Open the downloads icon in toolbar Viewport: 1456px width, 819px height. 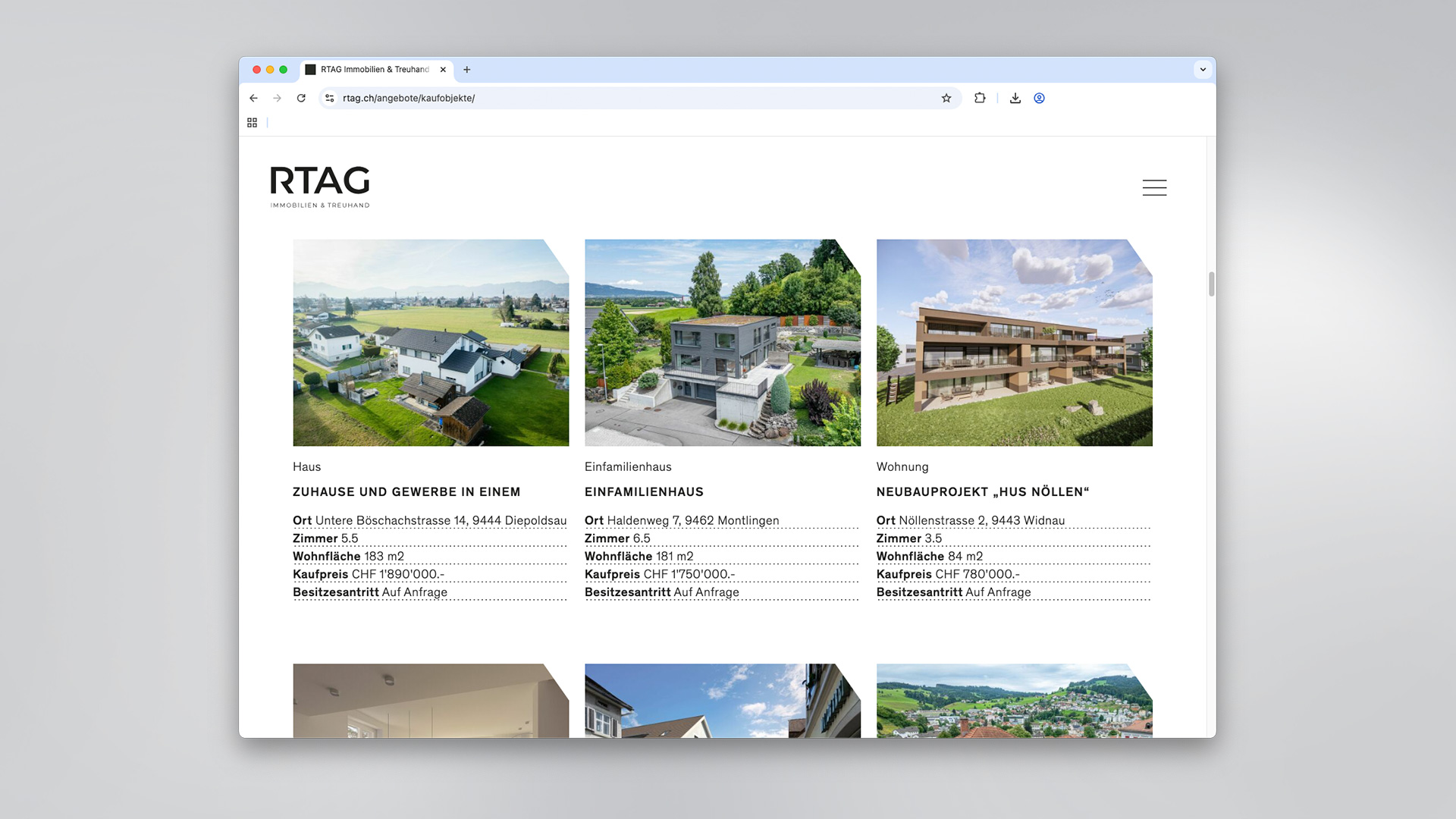(x=1015, y=98)
